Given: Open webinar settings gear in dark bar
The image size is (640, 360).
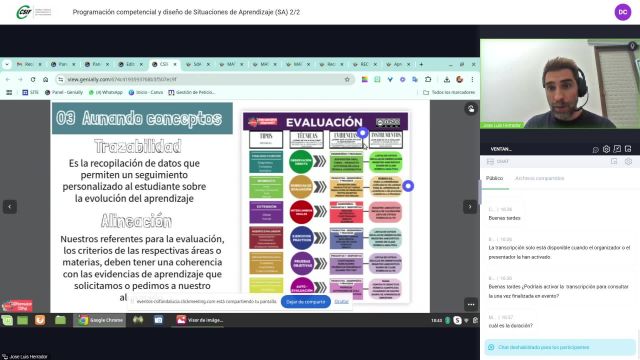Looking at the screenshot, I should coord(606,149).
